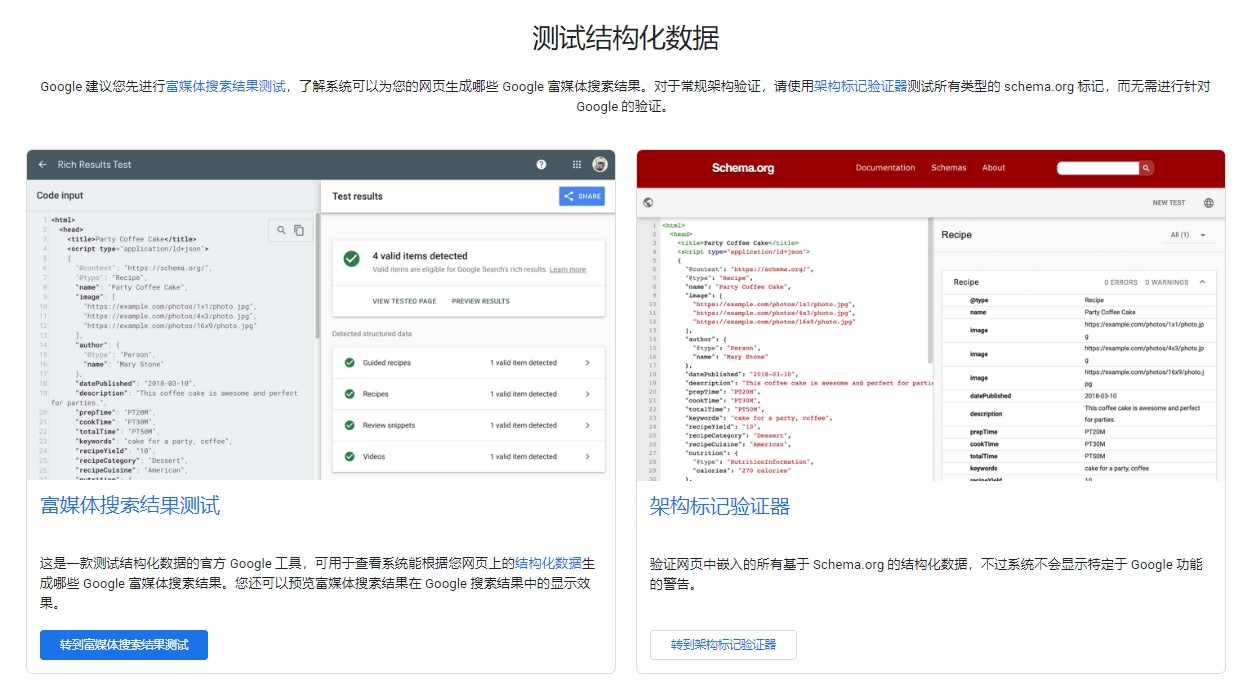
Task: Open 架构标记验证器 link in intro paragraph
Action: 860,87
